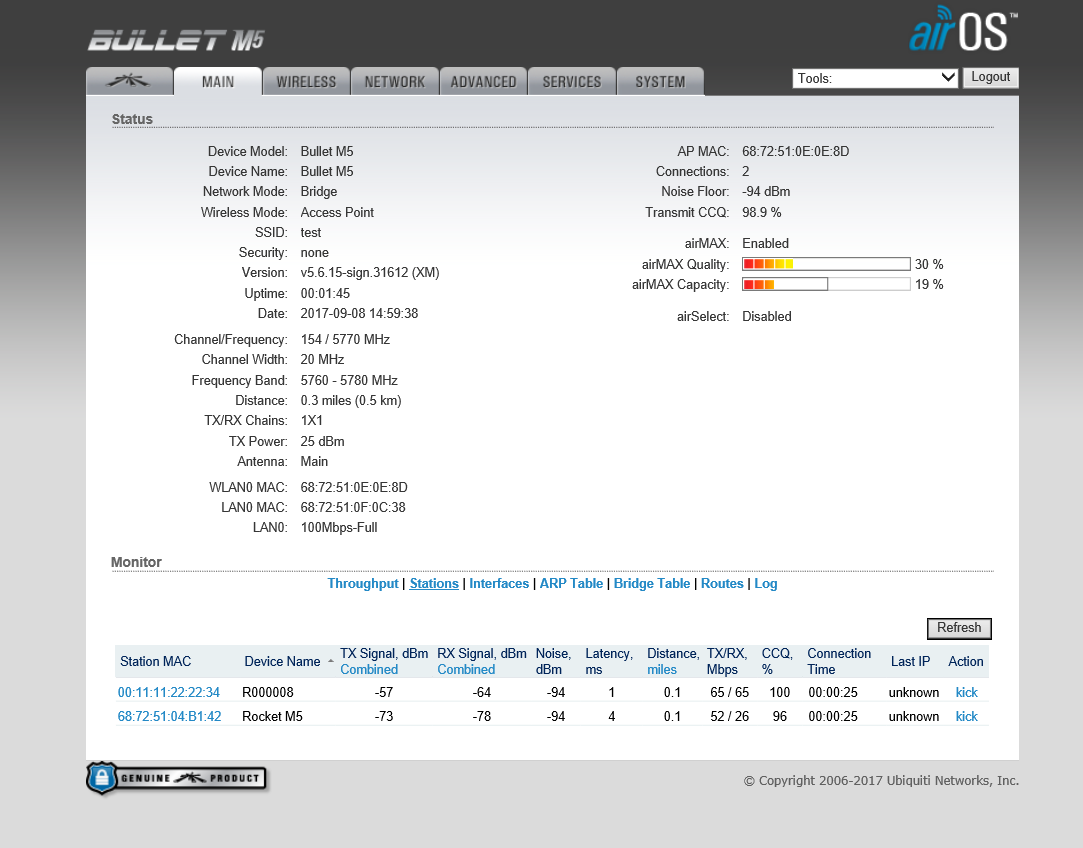
Task: Click LAN0 MAC value 68:72:51:0F:0C:38
Action: click(353, 507)
